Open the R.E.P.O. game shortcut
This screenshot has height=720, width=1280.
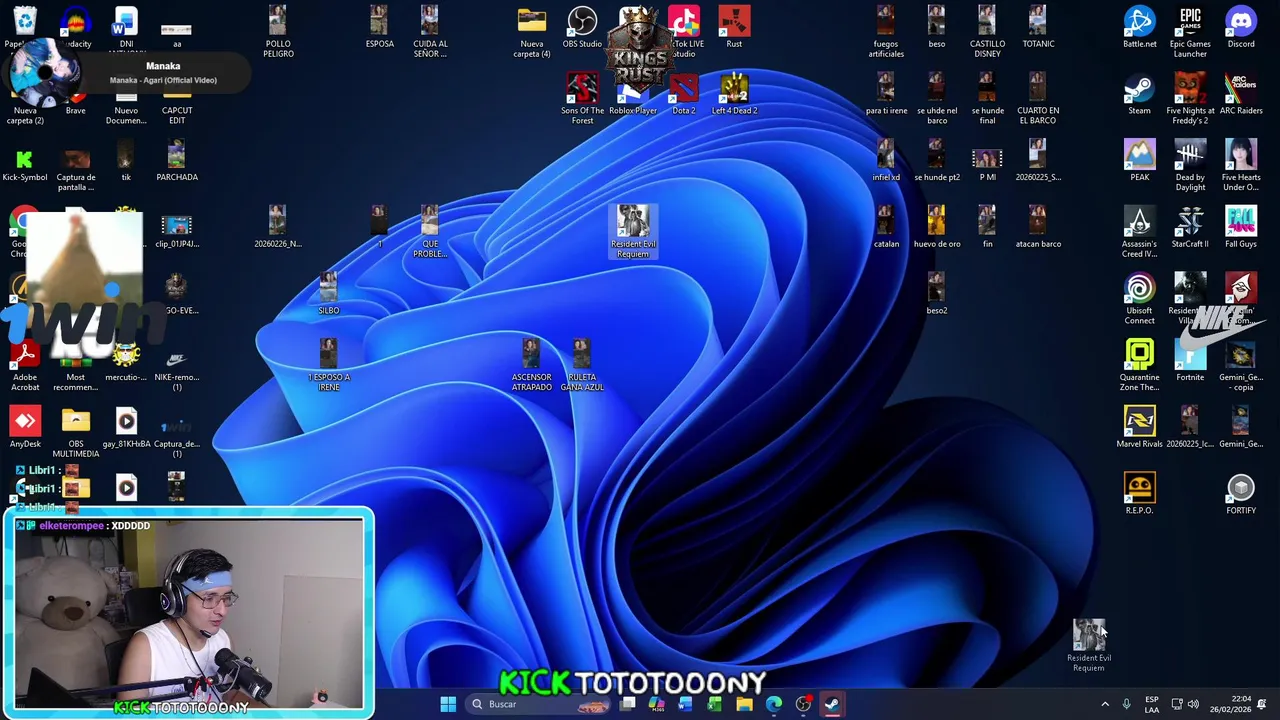coord(1139,494)
